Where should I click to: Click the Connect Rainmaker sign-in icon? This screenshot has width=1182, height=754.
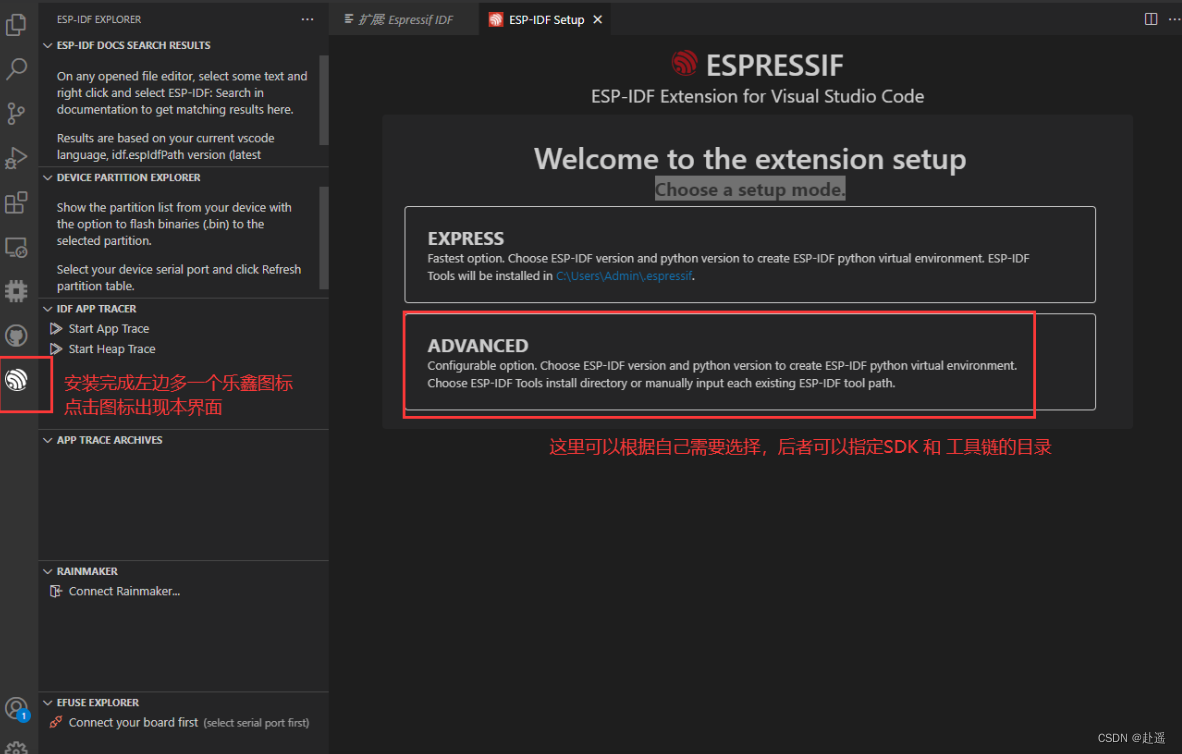[x=56, y=591]
